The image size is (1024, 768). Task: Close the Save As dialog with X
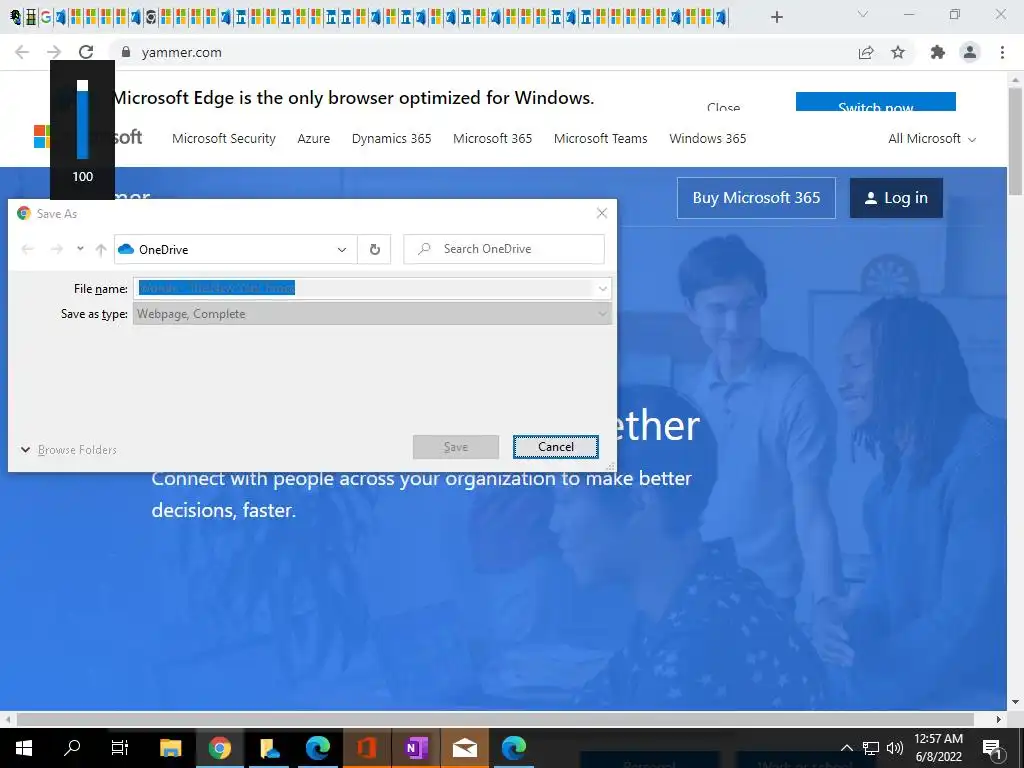[602, 213]
